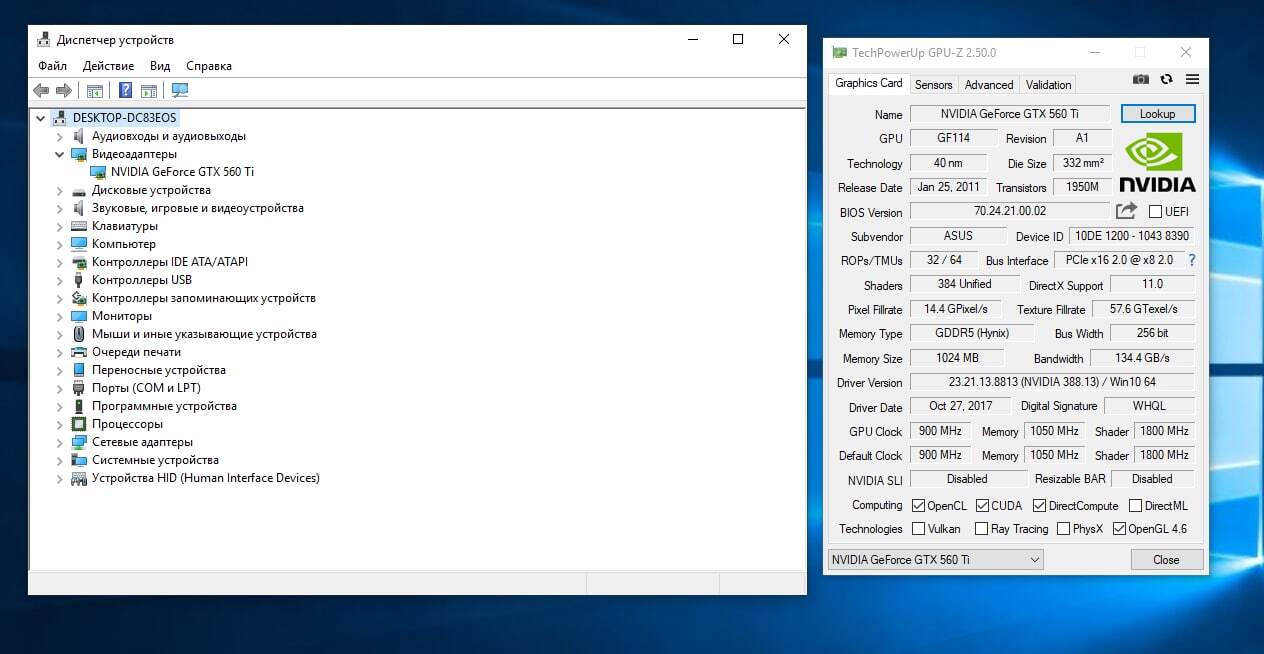Open the GPU selection dropdown at bottom
This screenshot has height=654, width=1264.
pos(935,560)
